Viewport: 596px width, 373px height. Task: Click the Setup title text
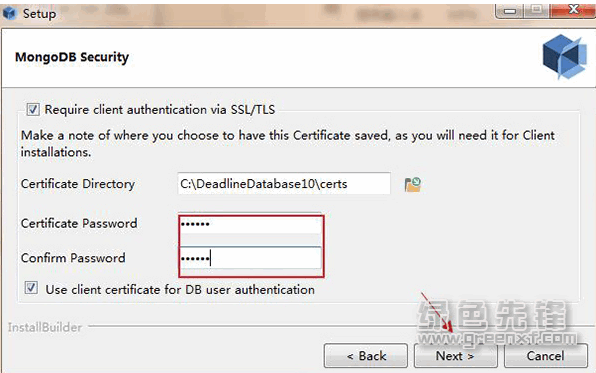pyautogui.click(x=40, y=14)
